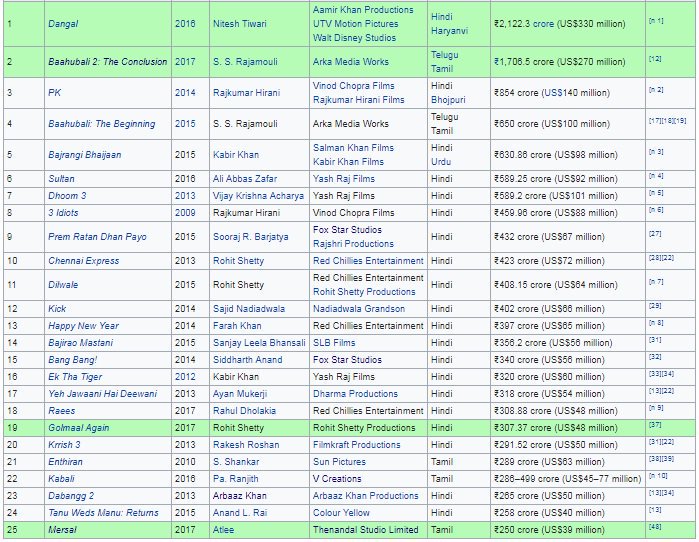699x542 pixels.
Task: Open the Kick film link
Action: pos(57,309)
